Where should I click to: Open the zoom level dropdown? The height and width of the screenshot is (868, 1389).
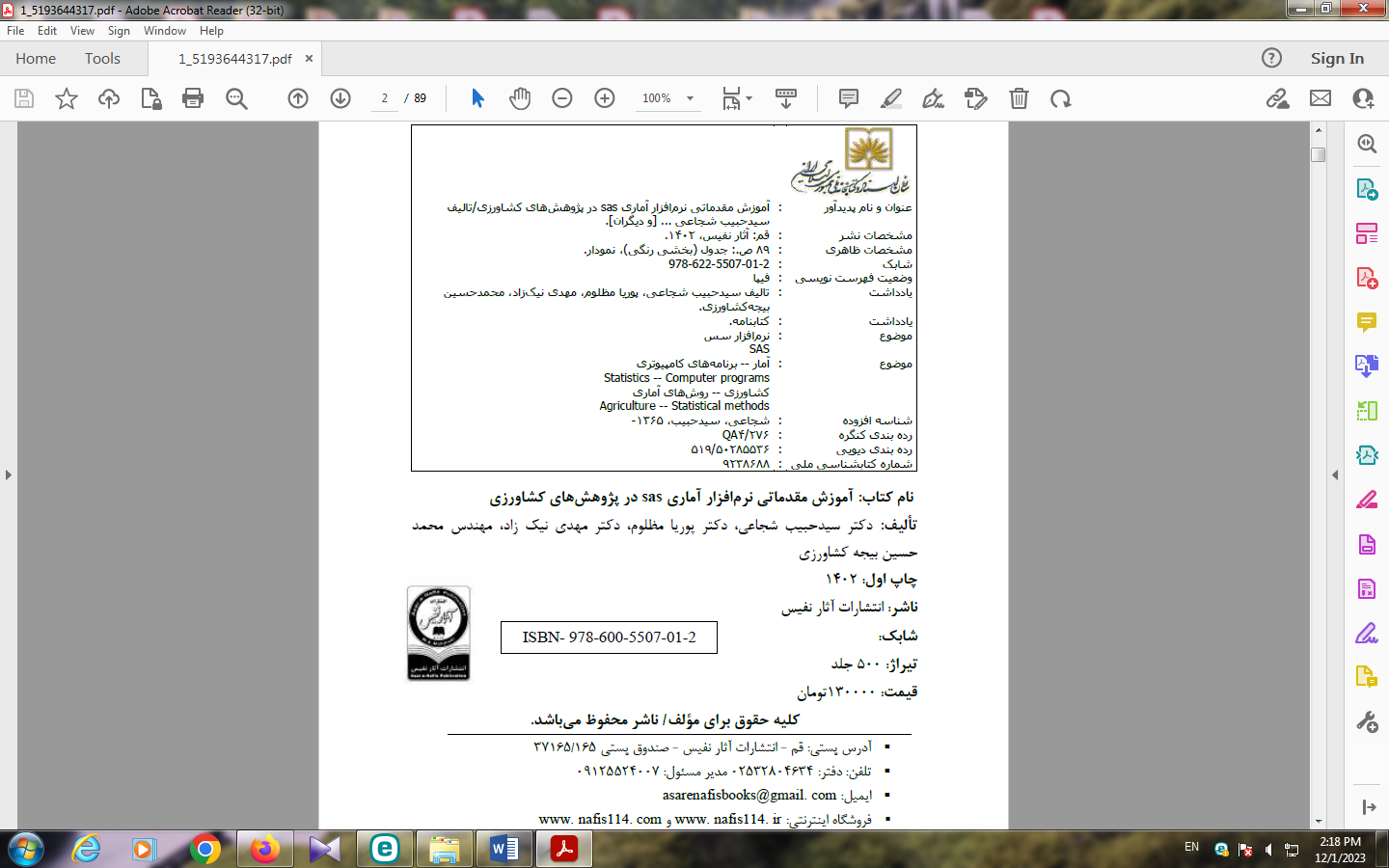[x=690, y=98]
